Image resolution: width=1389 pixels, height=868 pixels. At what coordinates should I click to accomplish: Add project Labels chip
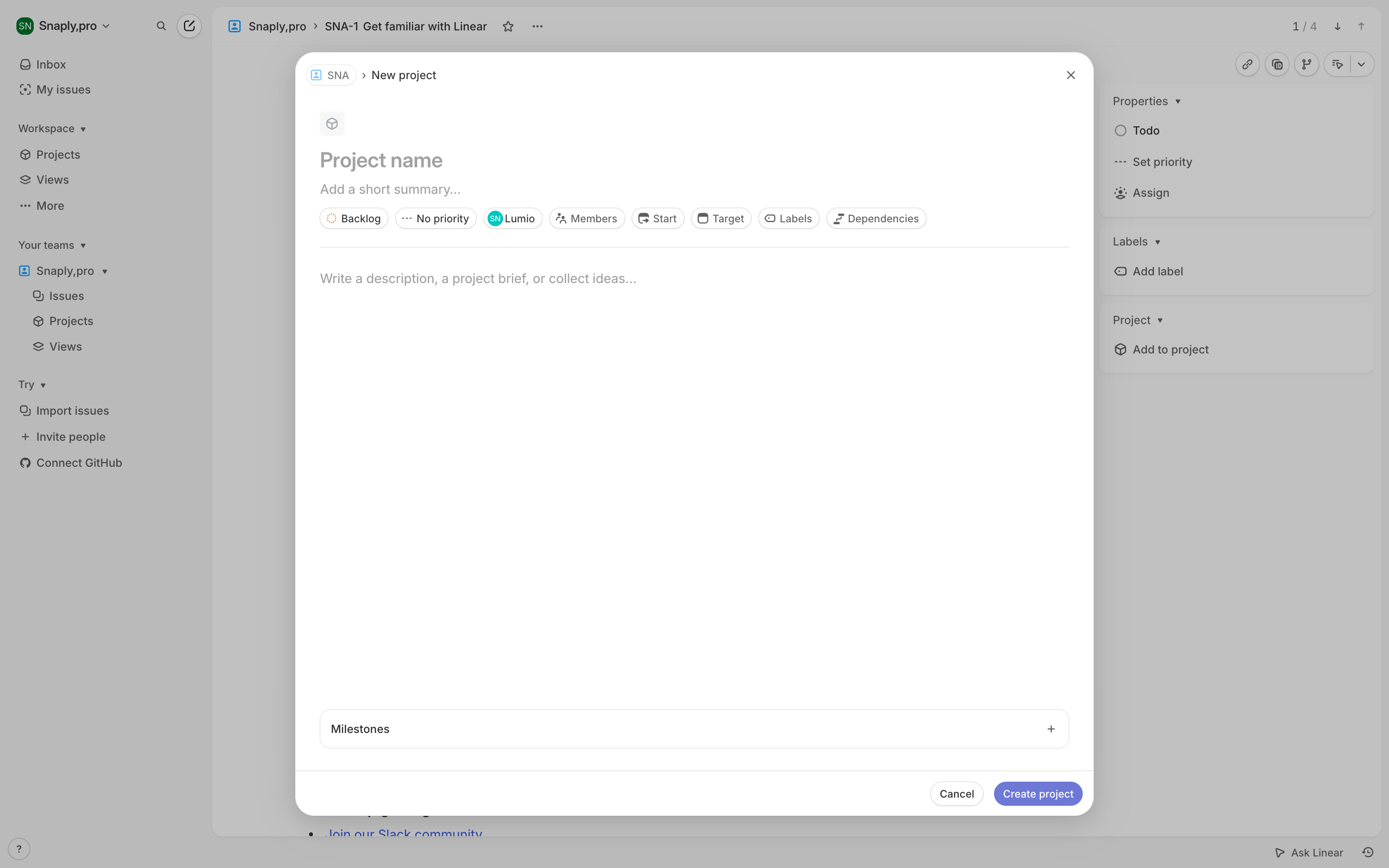(x=789, y=218)
